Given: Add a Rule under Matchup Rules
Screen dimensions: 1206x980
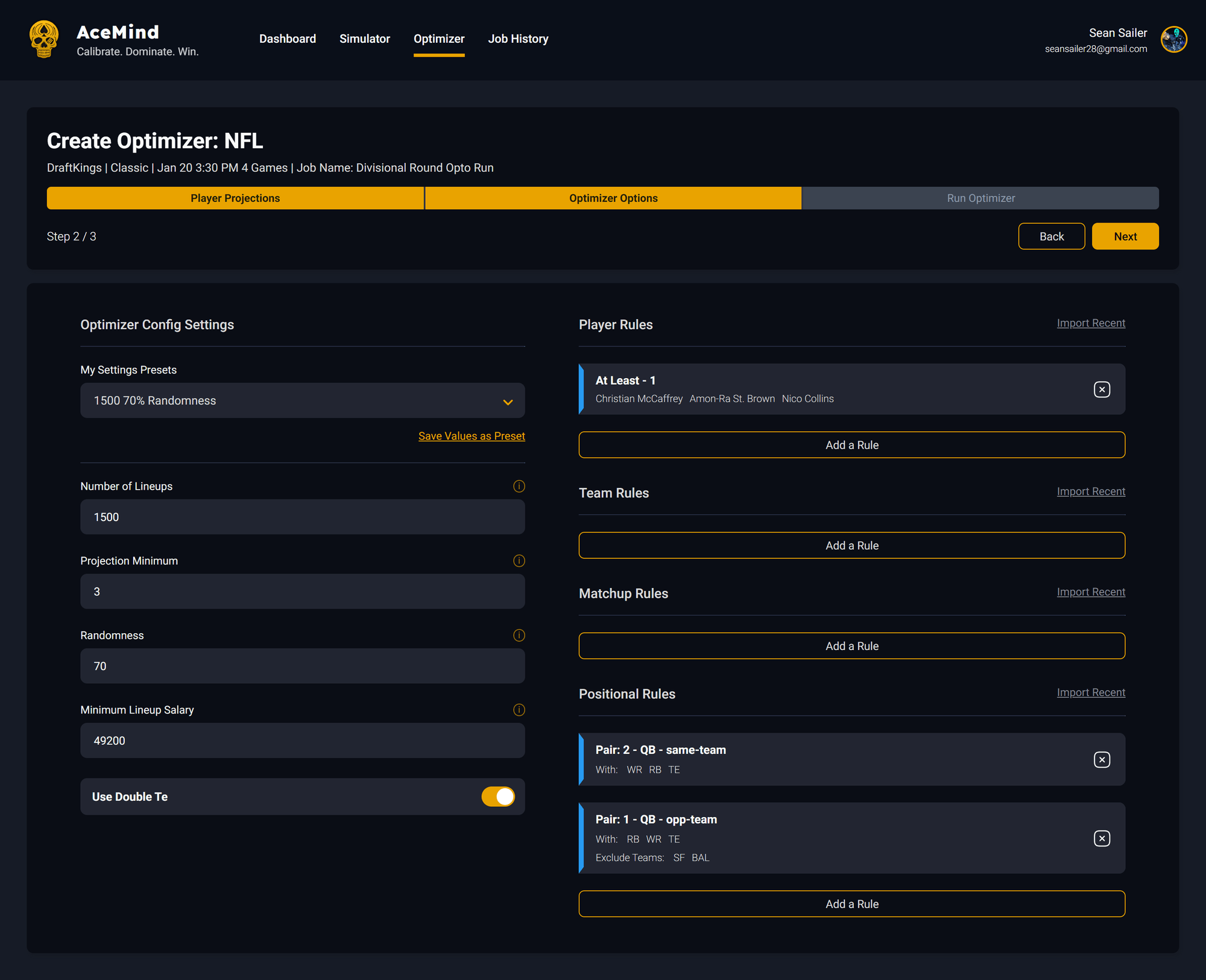Looking at the screenshot, I should [x=851, y=645].
